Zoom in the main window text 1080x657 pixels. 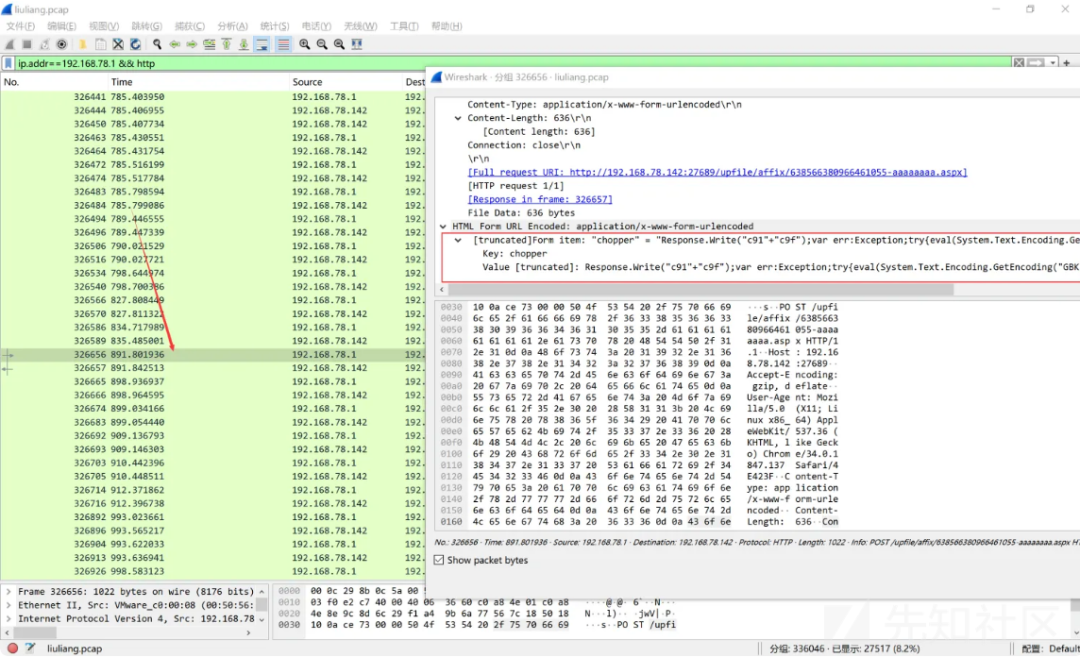tap(304, 44)
